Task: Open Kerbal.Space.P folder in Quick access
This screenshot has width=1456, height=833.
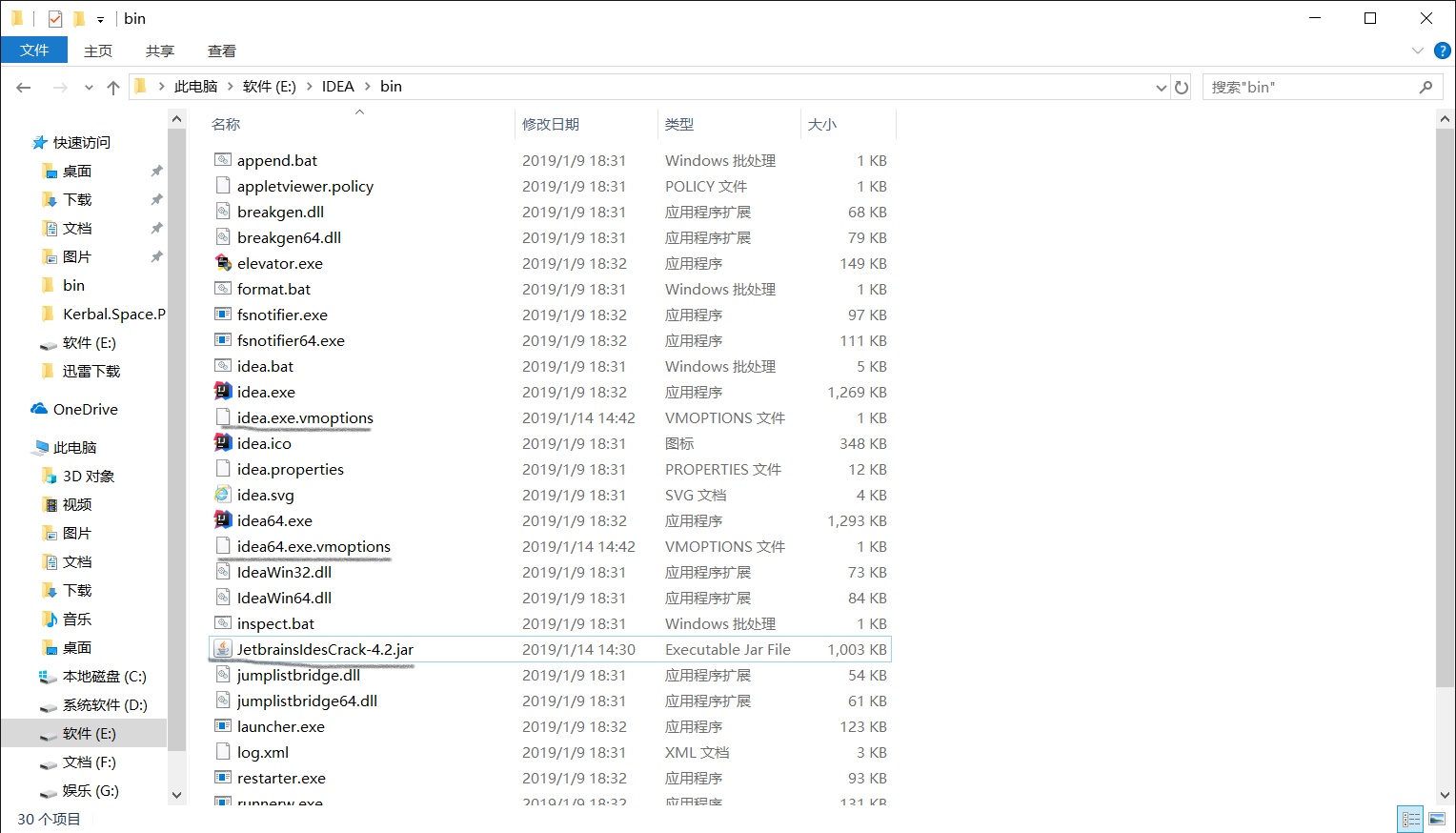Action: 114,314
